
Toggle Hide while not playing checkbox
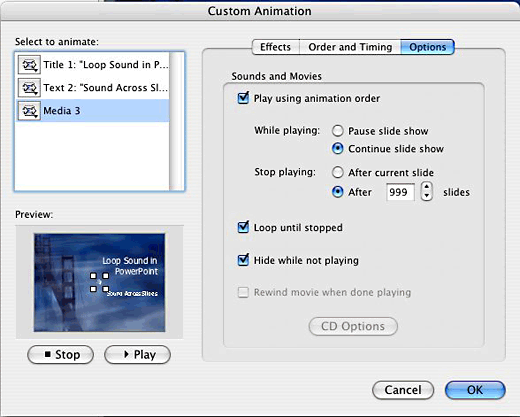click(x=243, y=260)
